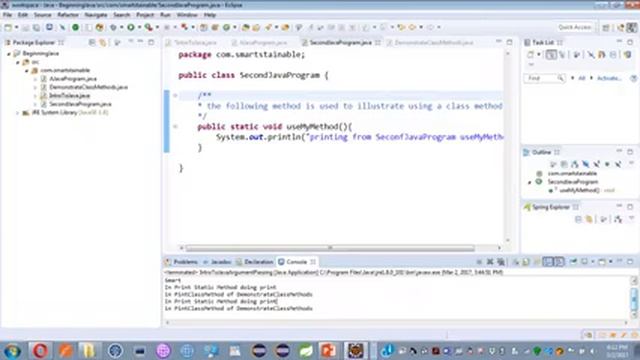
Task: Click the New Task icon in Task List
Action: 530,54
